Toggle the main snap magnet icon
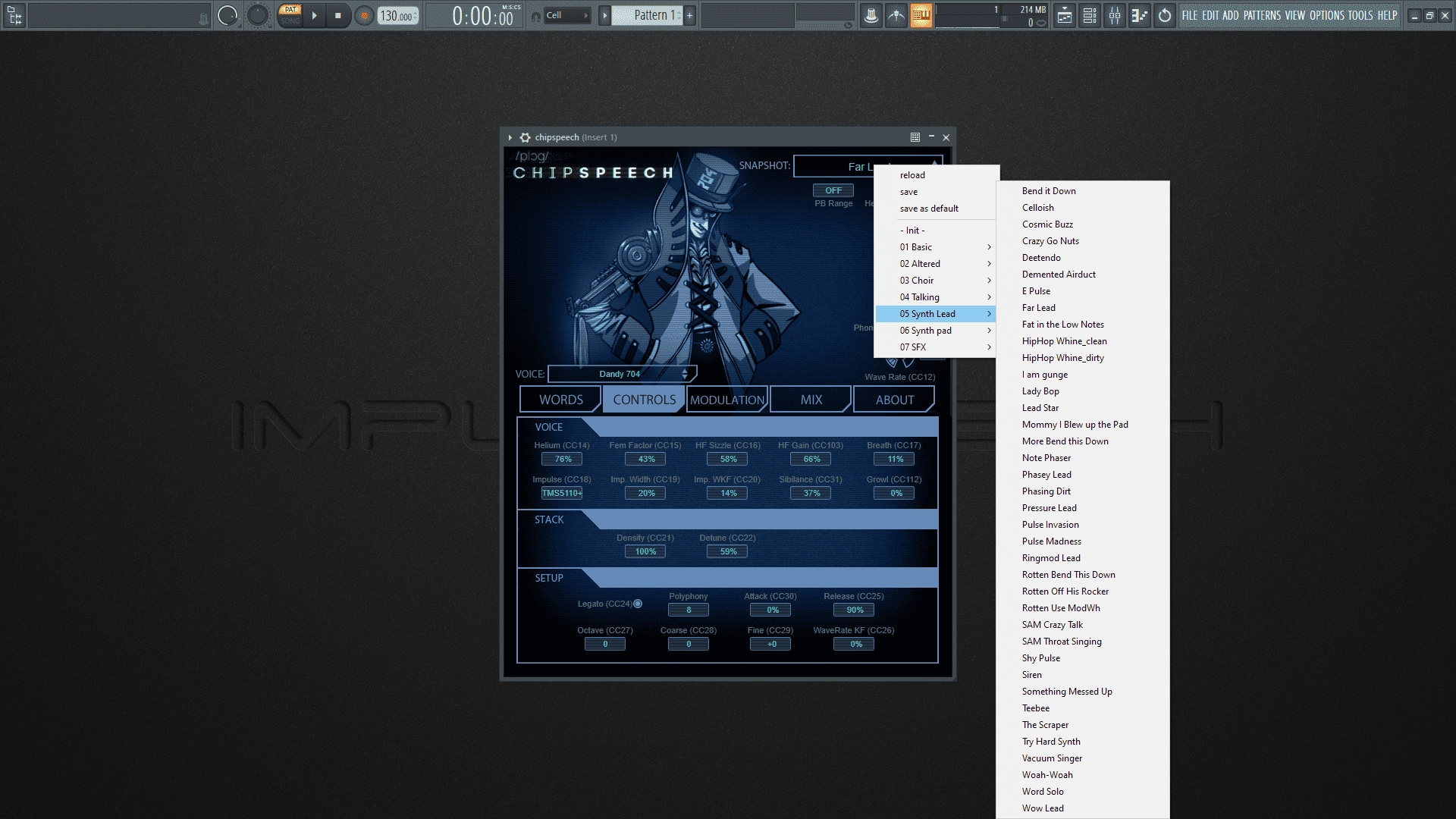 (536, 16)
